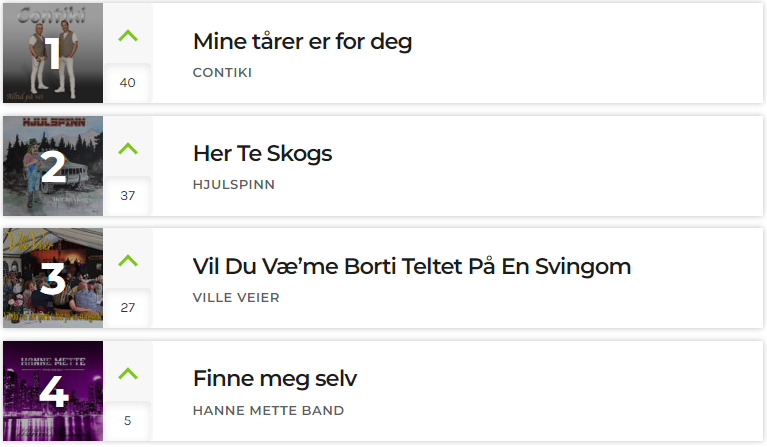Open the Hjulspinn album cover ranked 2
767x447 pixels.
(53, 166)
